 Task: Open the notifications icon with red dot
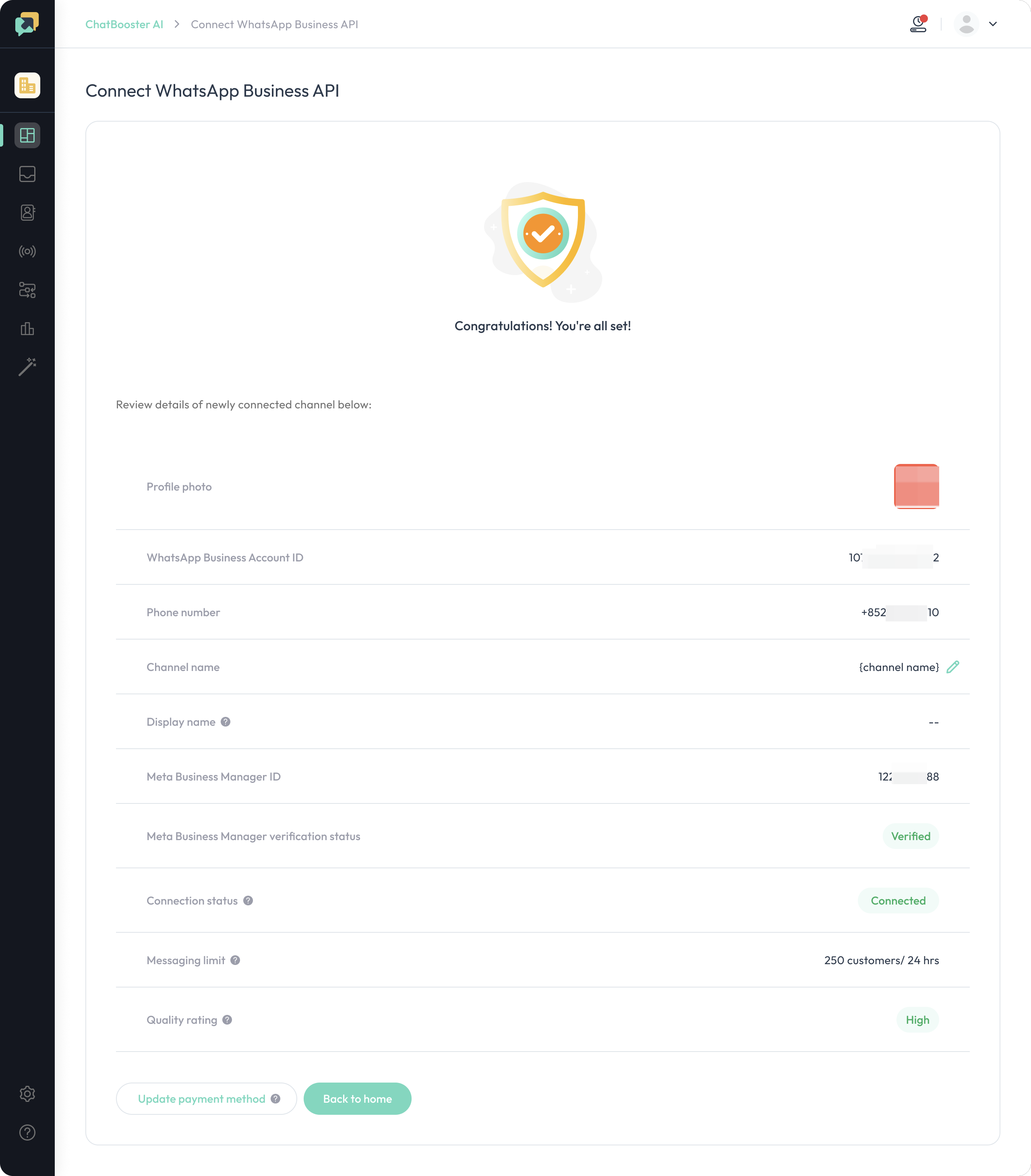pos(919,24)
